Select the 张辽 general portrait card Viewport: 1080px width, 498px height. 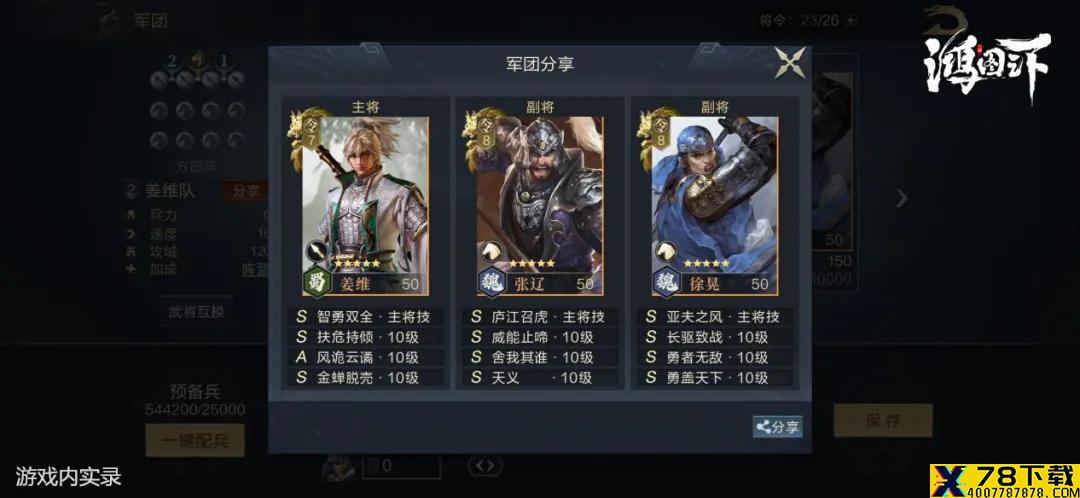pyautogui.click(x=540, y=205)
